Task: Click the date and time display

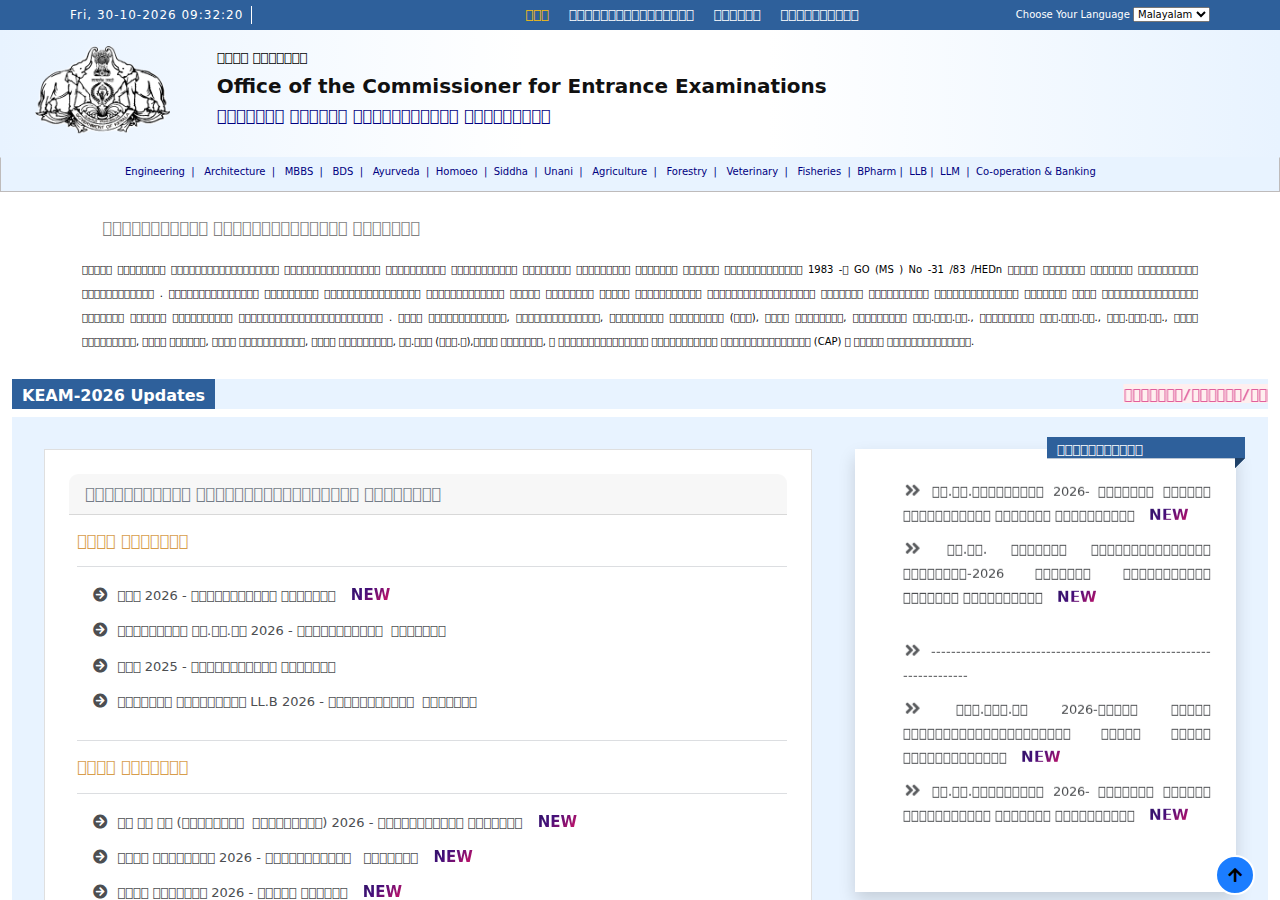Action: (156, 15)
